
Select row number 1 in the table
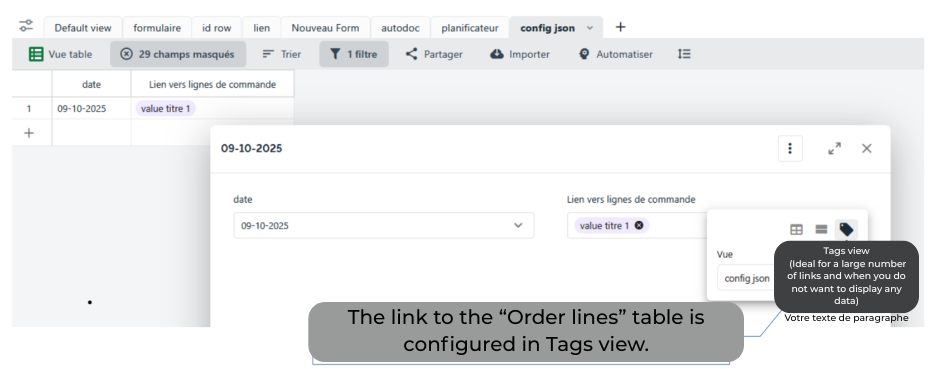tap(28, 108)
